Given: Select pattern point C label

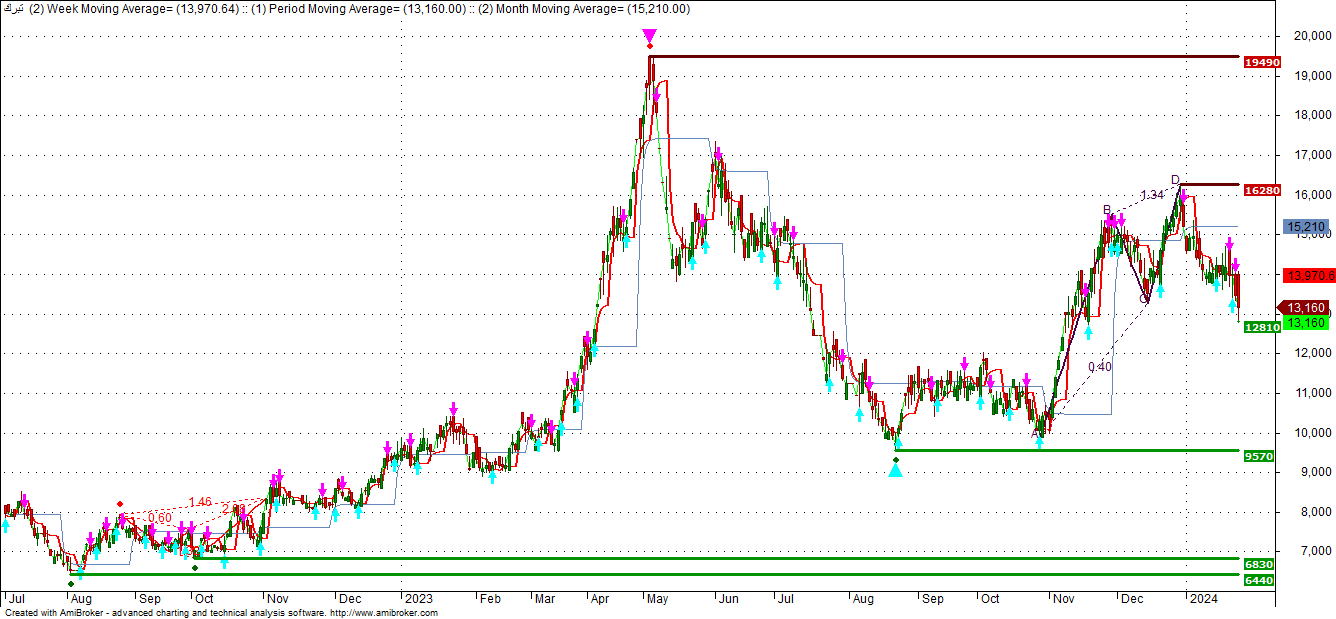Looking at the screenshot, I should click(x=1143, y=298).
